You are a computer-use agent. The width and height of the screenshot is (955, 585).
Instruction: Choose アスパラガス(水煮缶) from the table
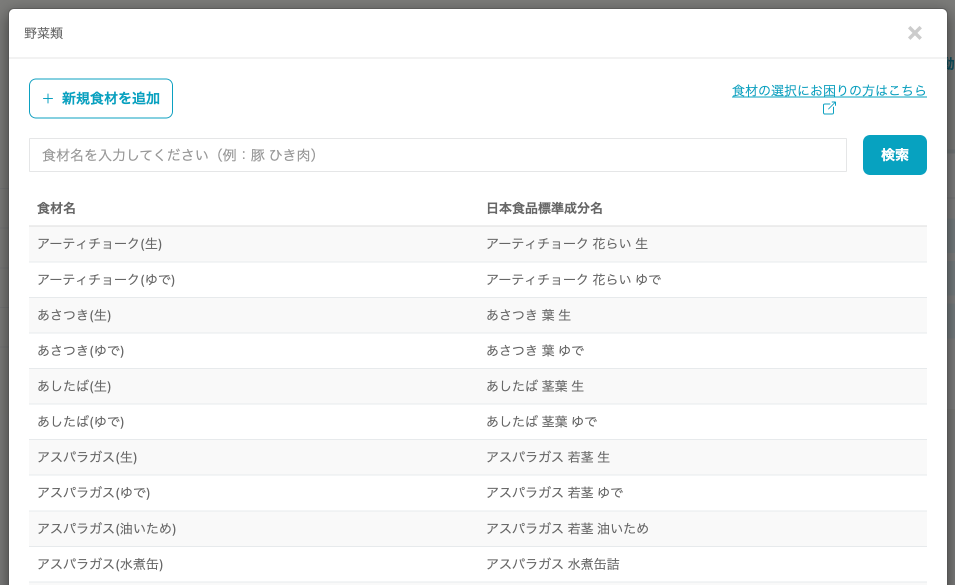coord(100,564)
